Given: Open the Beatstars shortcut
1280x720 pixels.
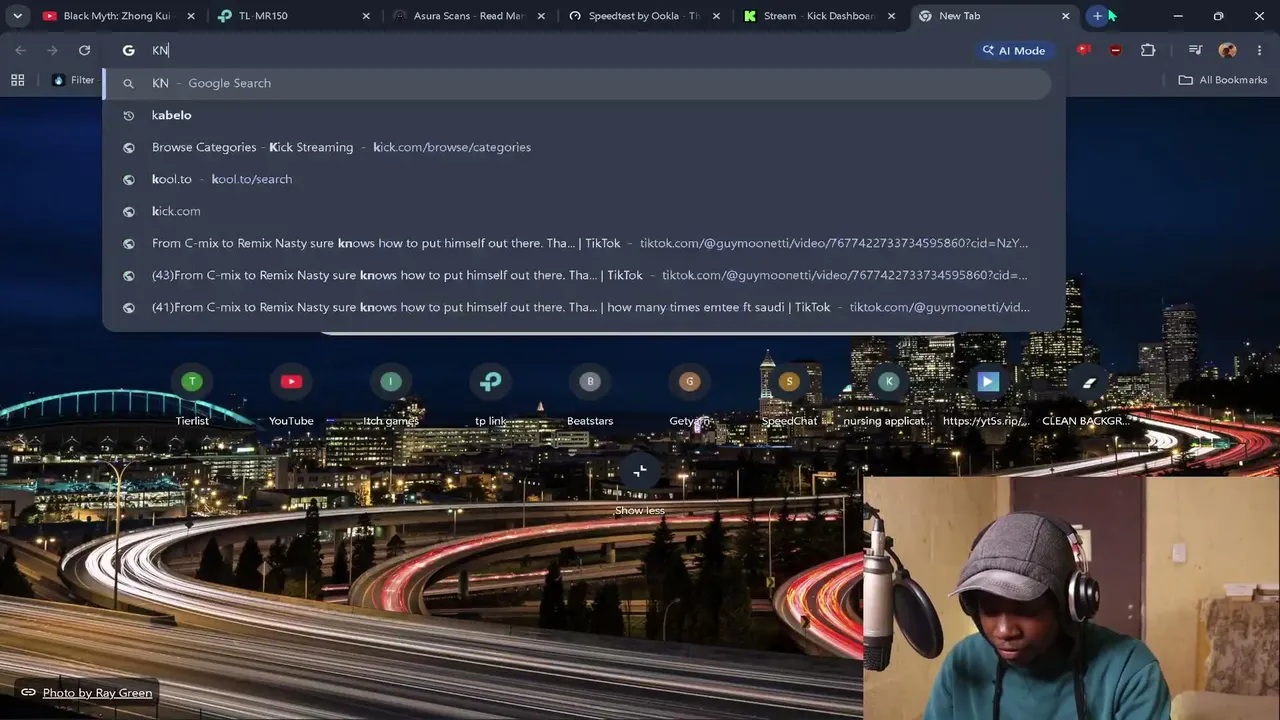Looking at the screenshot, I should pos(590,397).
